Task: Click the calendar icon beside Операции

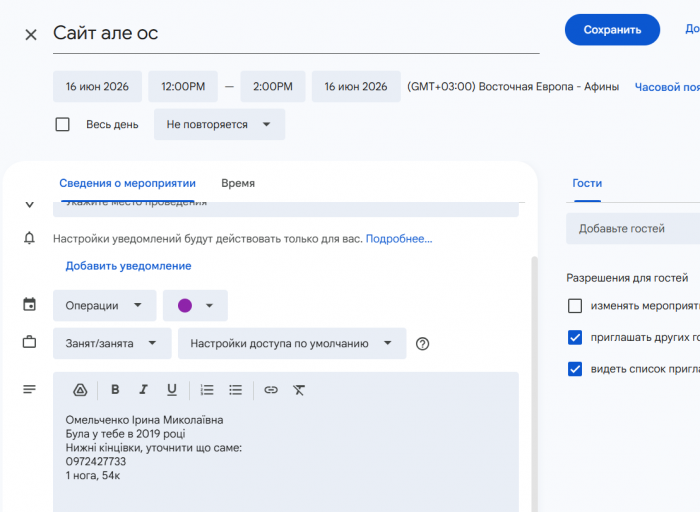Action: point(29,304)
